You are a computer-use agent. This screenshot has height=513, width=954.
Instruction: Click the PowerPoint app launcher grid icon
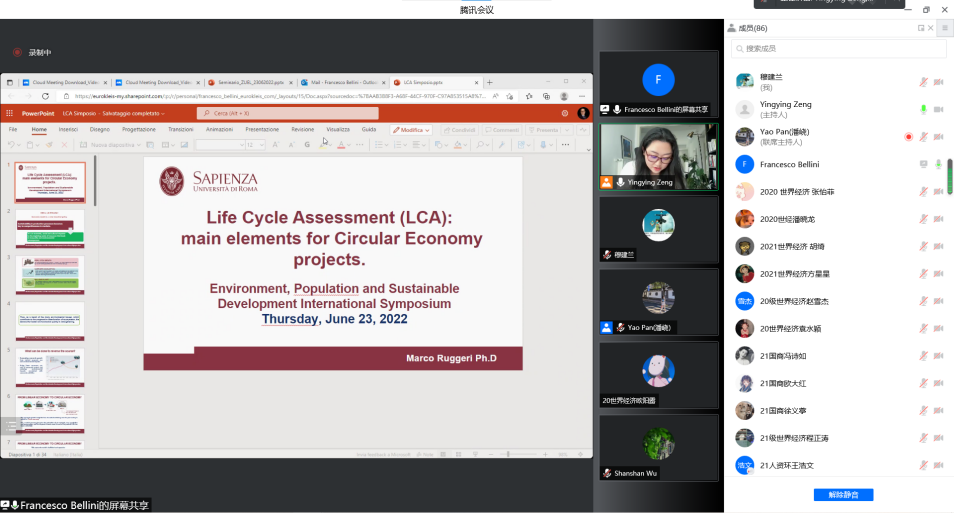tap(11, 114)
